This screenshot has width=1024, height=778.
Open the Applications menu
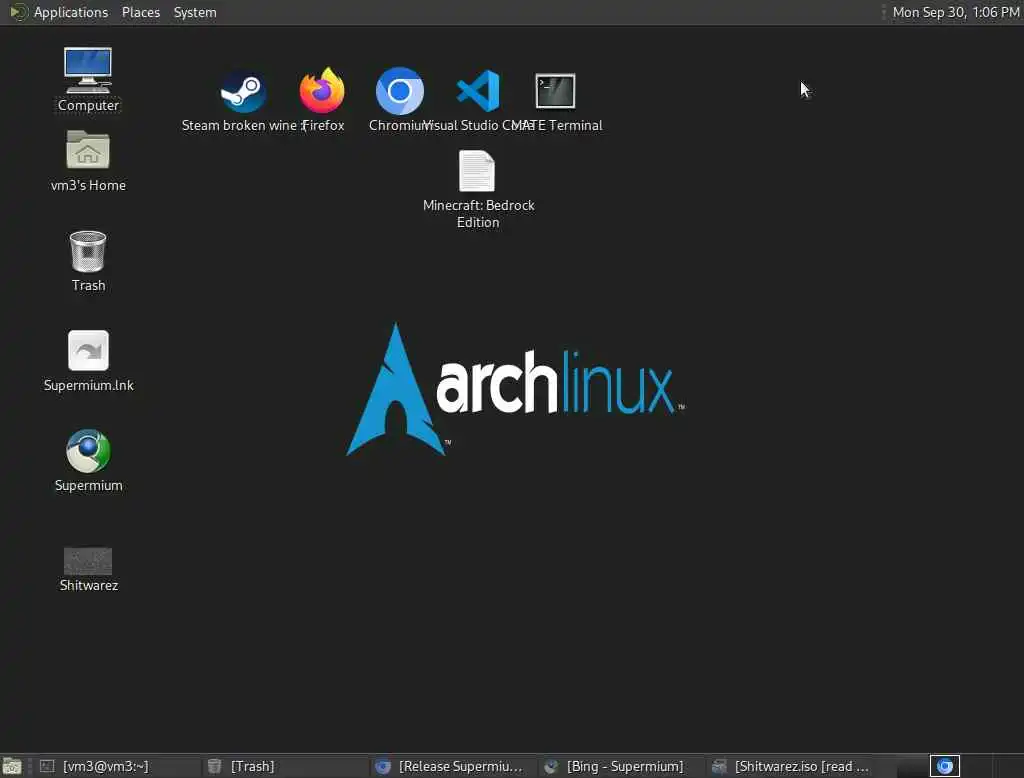tap(59, 12)
